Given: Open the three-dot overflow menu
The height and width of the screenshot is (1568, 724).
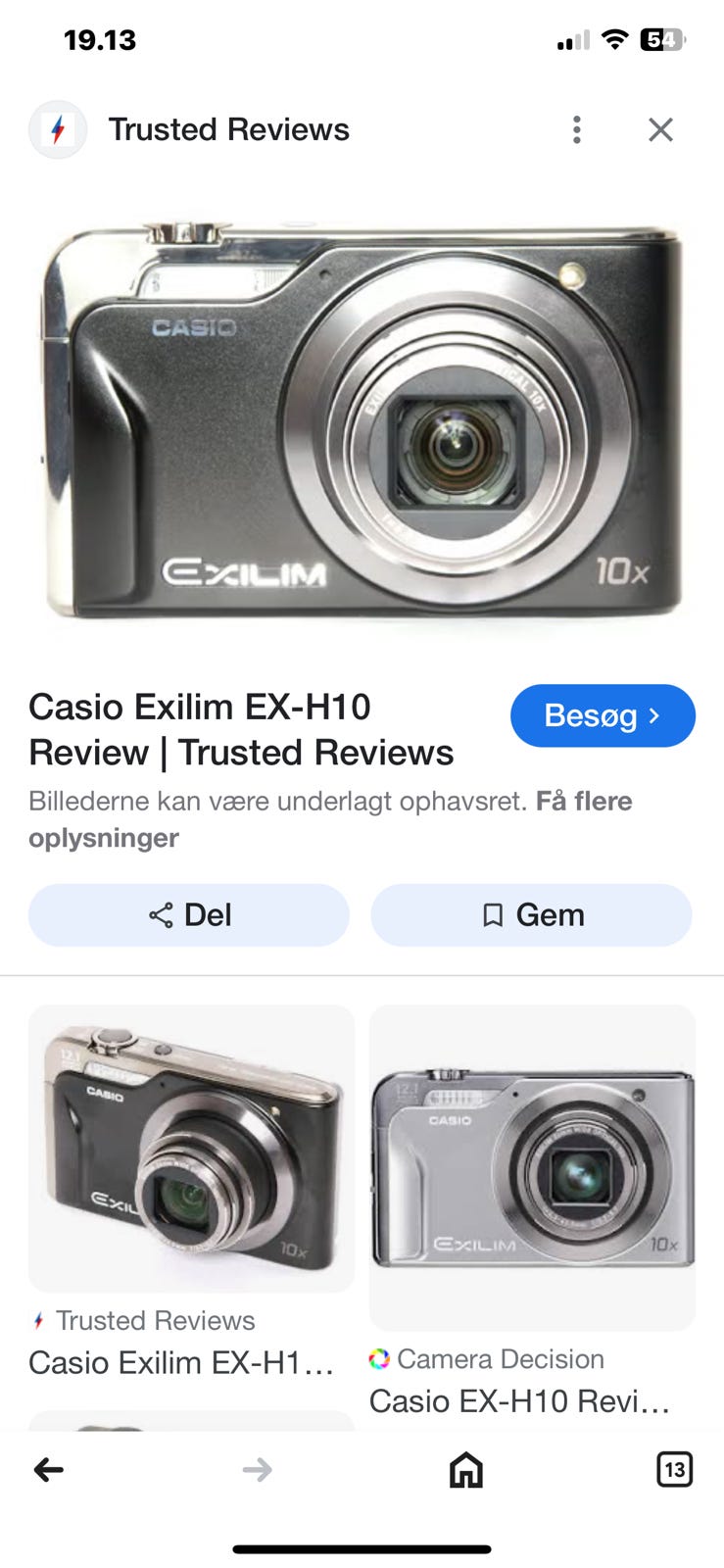Looking at the screenshot, I should point(577,129).
